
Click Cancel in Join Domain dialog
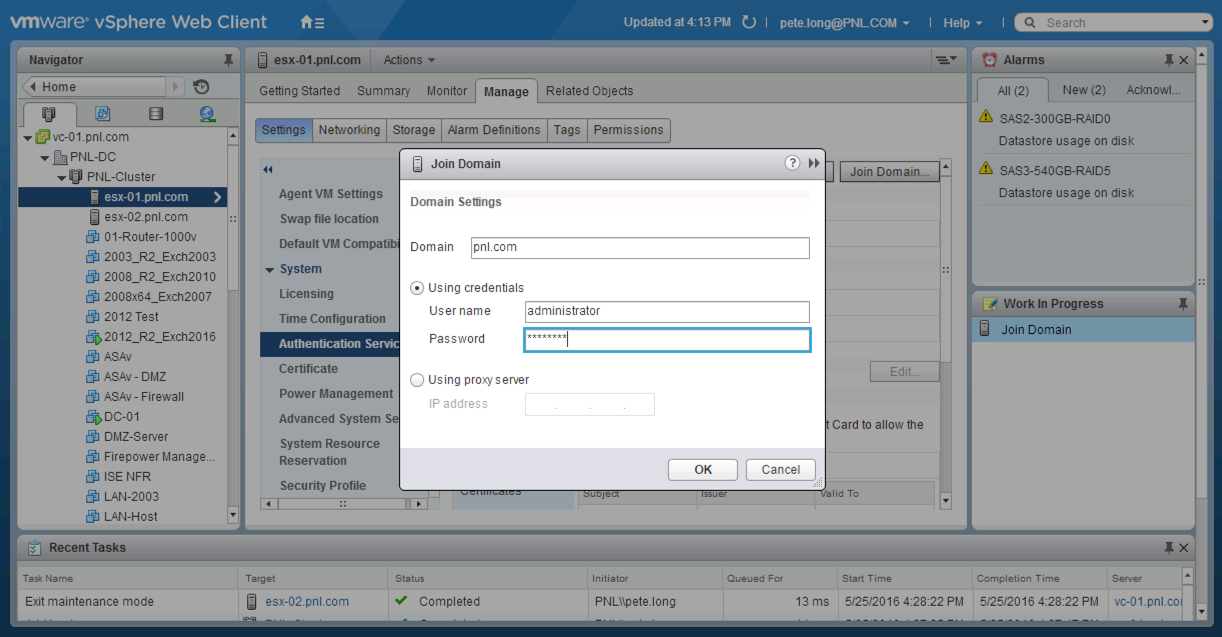point(781,470)
